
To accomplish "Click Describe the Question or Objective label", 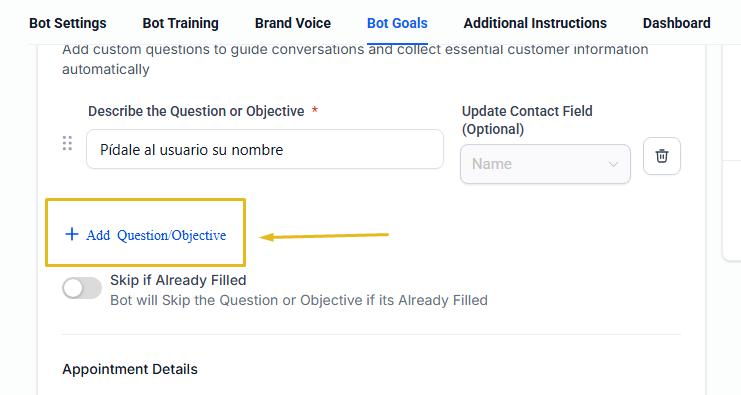I will tap(196, 111).
